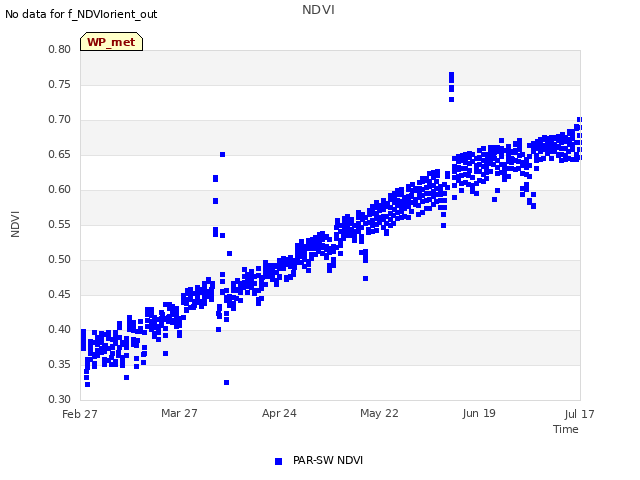Click the Jun 19 x-axis label
Viewport: 640px width, 480px height.
pyautogui.click(x=479, y=413)
